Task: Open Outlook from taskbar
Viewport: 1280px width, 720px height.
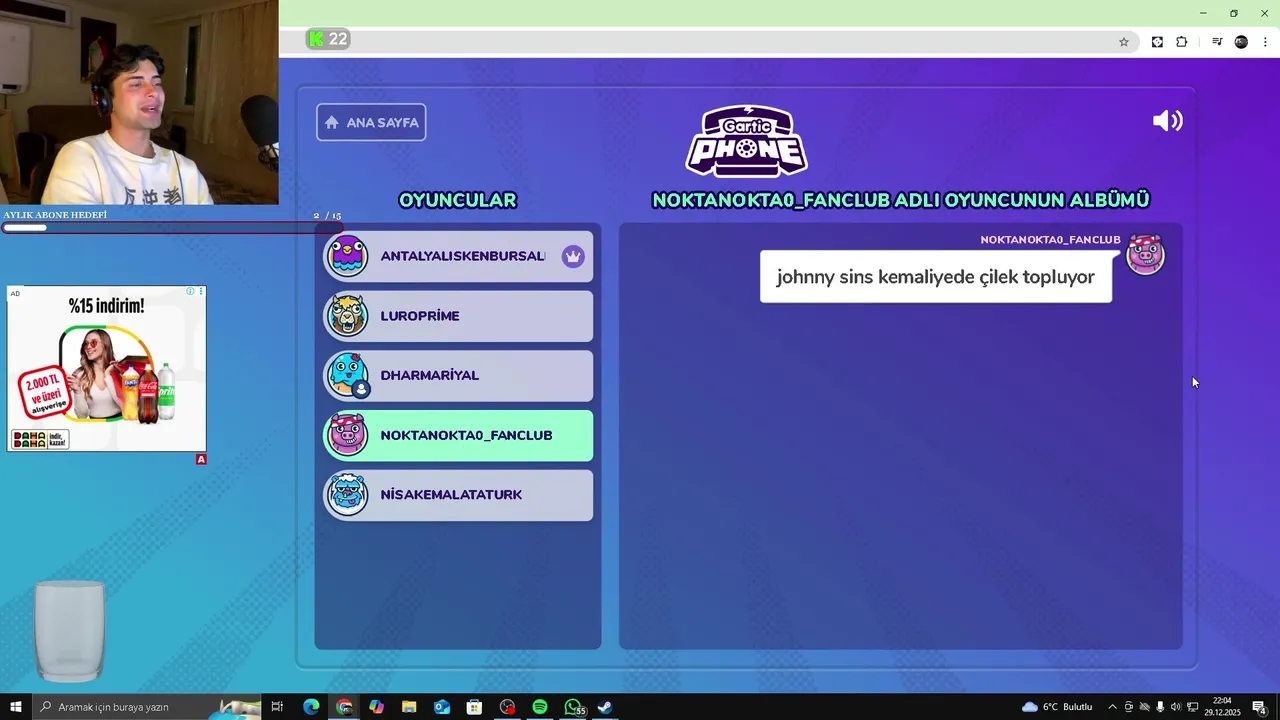Action: click(x=442, y=707)
